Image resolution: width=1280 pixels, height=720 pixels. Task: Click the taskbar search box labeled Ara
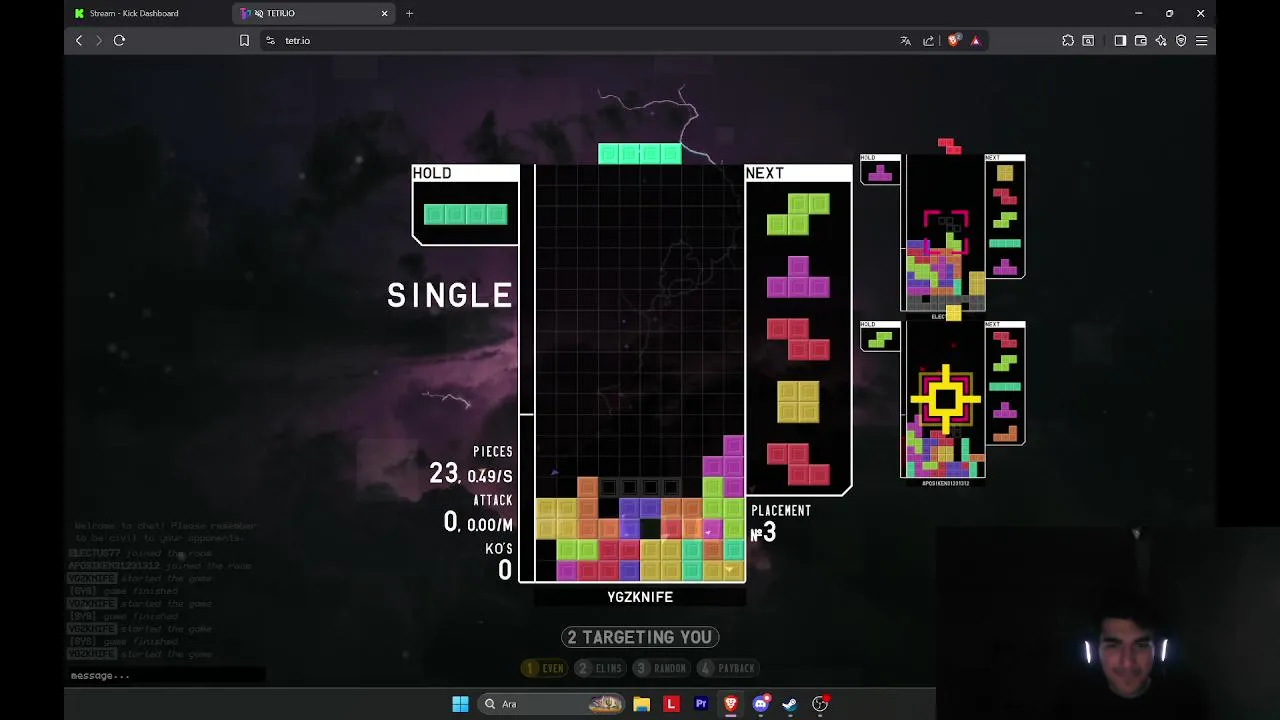[550, 704]
